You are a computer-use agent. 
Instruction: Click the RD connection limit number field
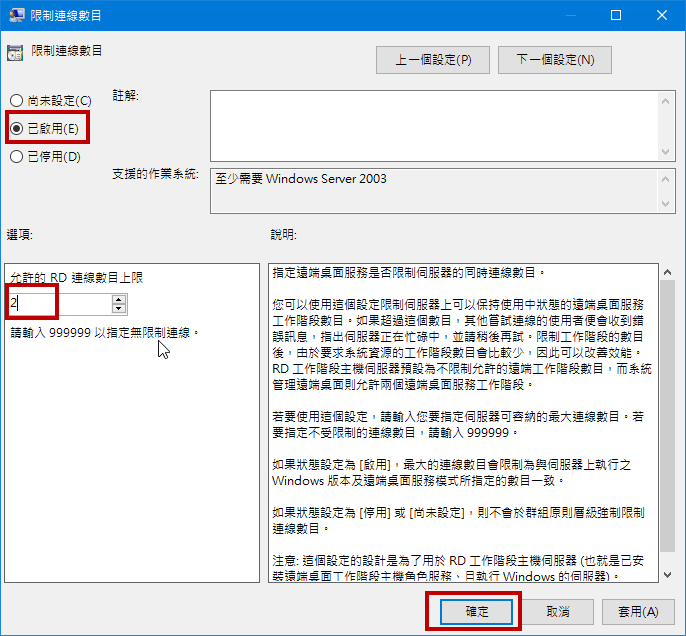click(x=58, y=304)
